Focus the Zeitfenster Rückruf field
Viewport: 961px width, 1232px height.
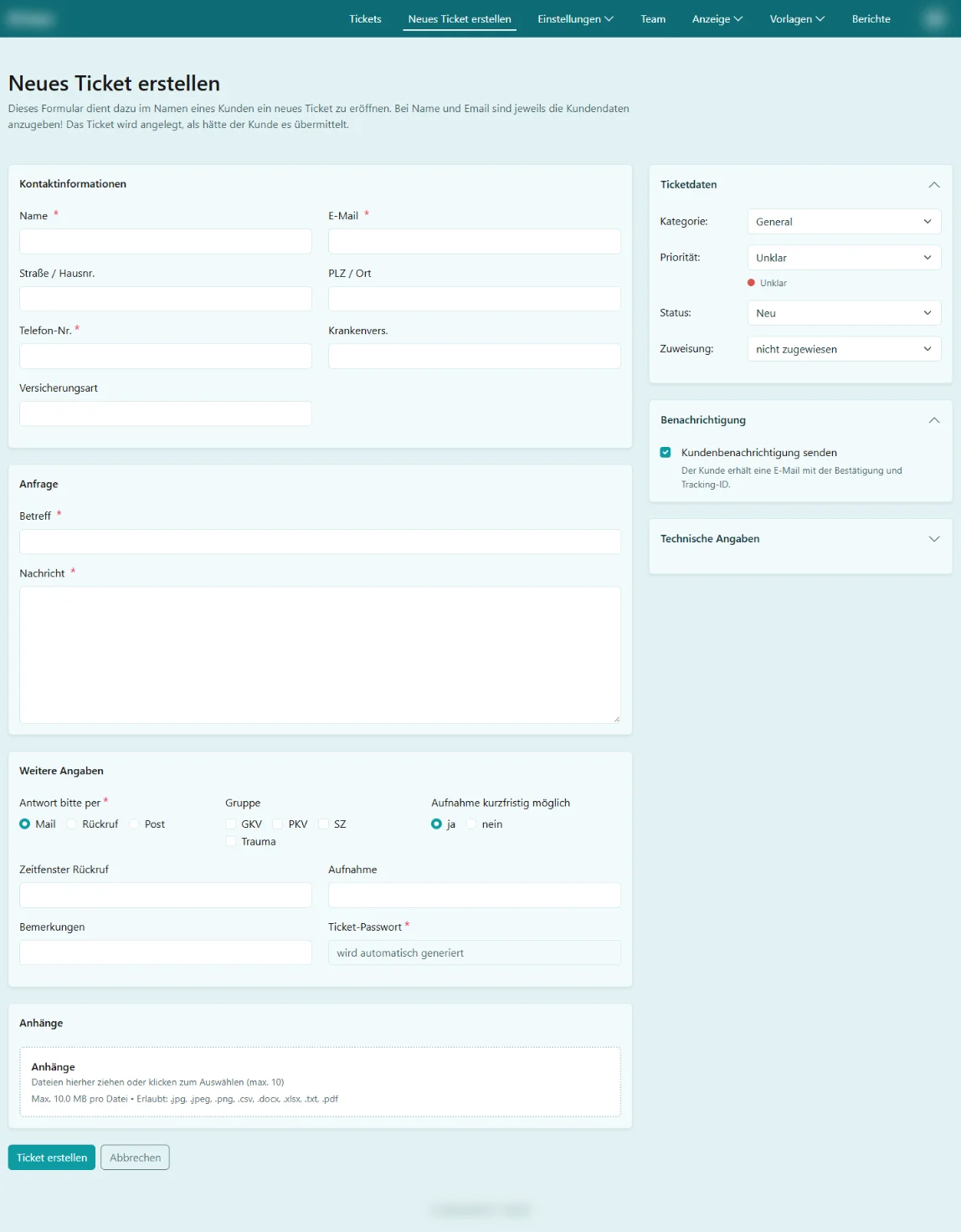click(x=166, y=895)
